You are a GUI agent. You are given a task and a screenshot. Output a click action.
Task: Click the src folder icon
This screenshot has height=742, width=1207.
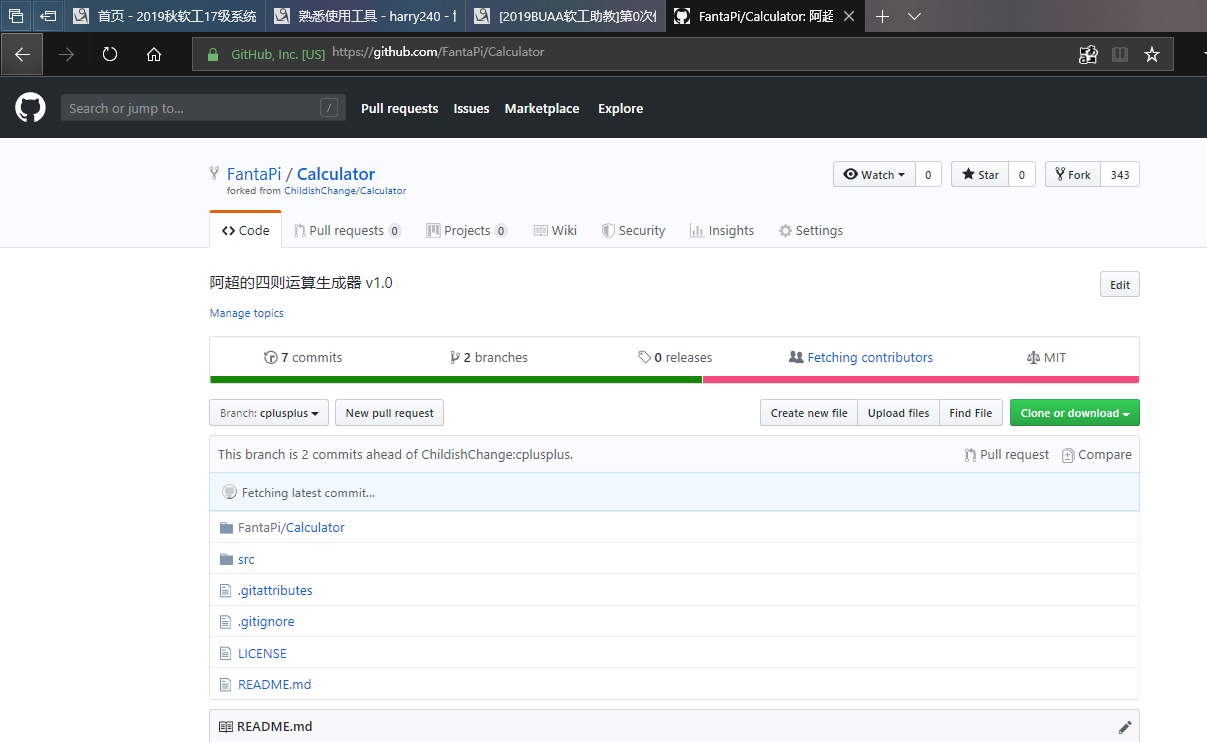pos(226,559)
